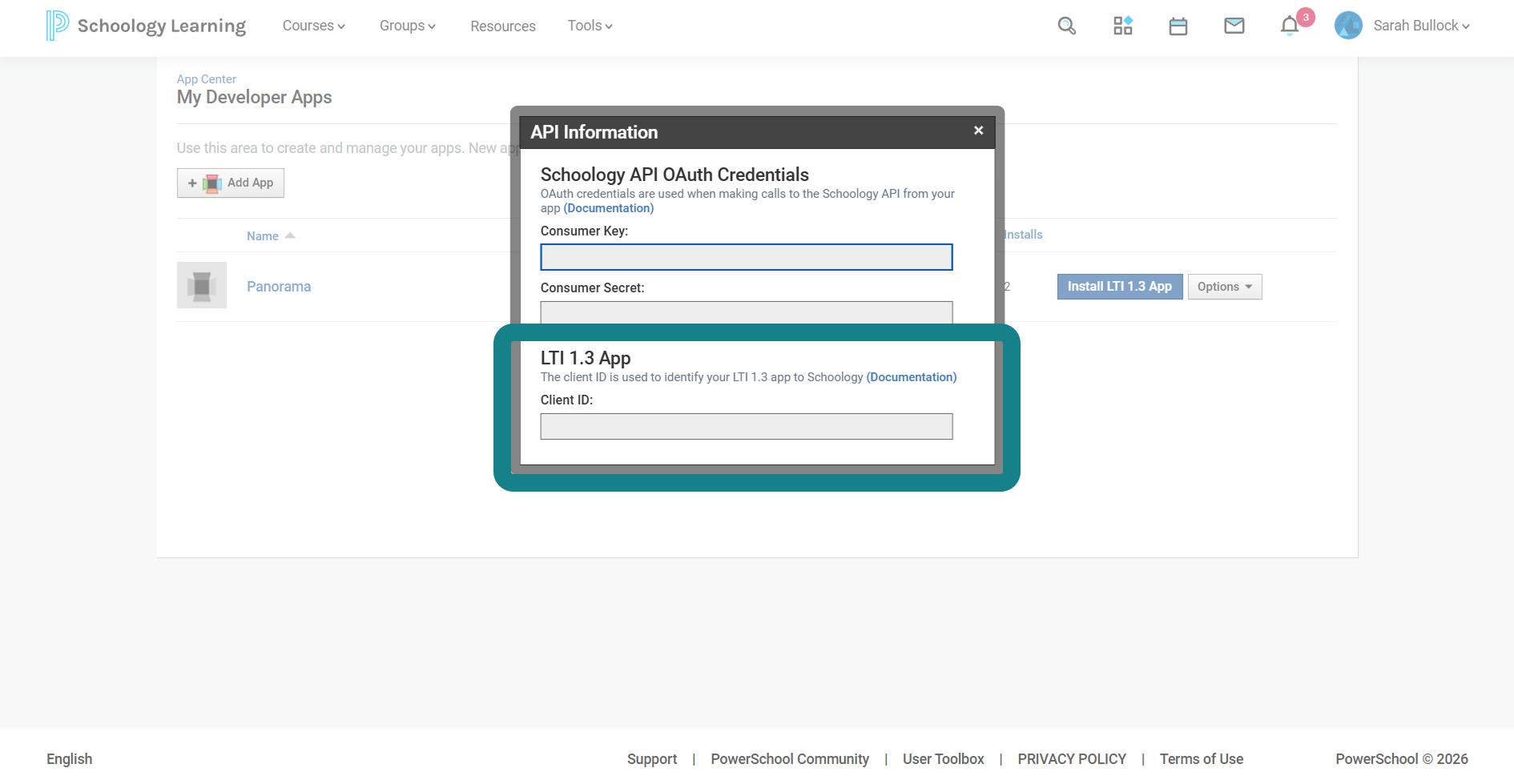
Task: Click the Consumer Key input field
Action: click(x=747, y=257)
